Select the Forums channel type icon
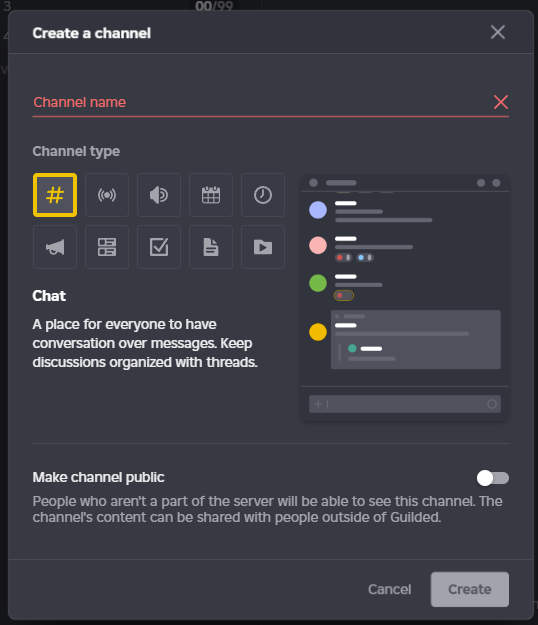The image size is (538, 625). point(107,247)
